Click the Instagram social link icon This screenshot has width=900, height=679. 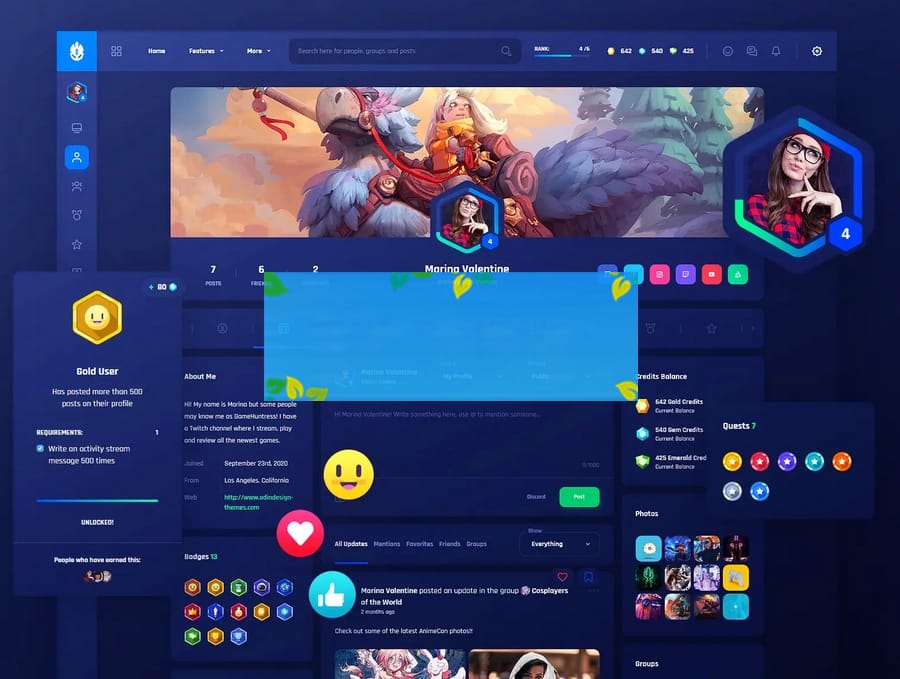[660, 274]
